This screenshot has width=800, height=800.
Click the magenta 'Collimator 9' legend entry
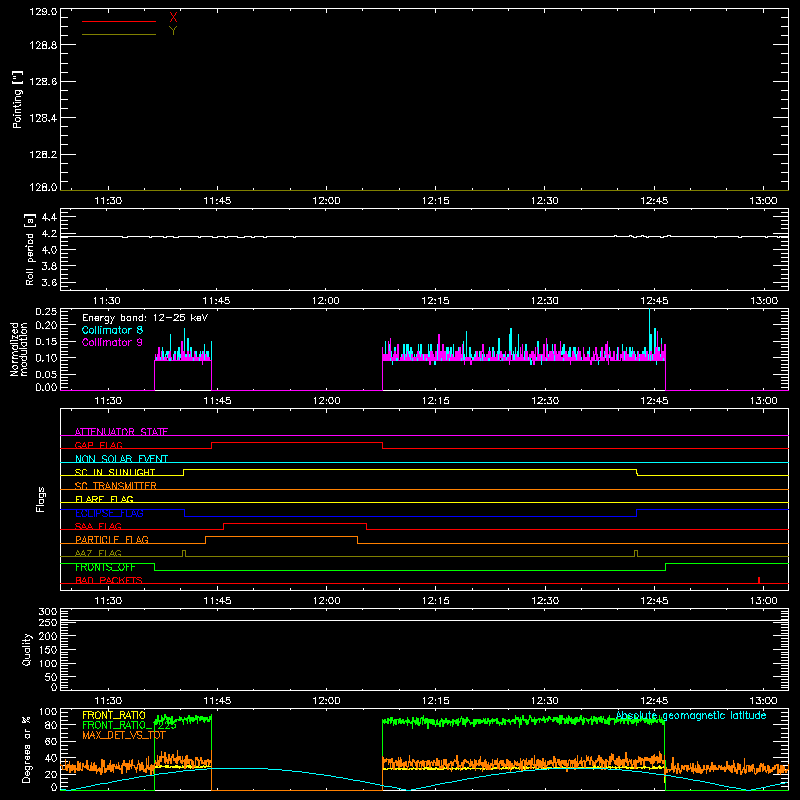(x=112, y=342)
